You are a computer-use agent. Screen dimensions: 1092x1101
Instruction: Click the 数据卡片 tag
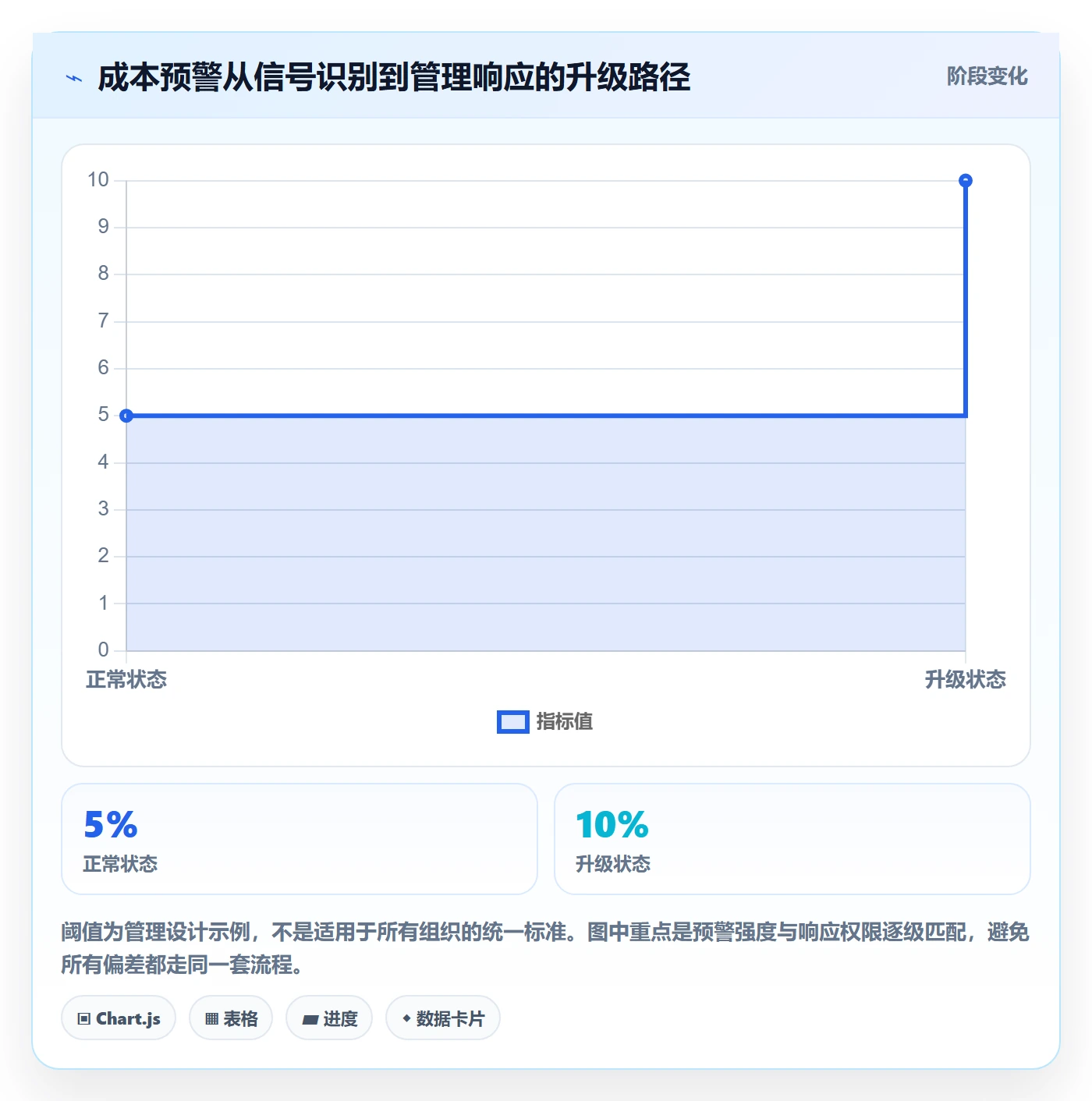point(443,1018)
